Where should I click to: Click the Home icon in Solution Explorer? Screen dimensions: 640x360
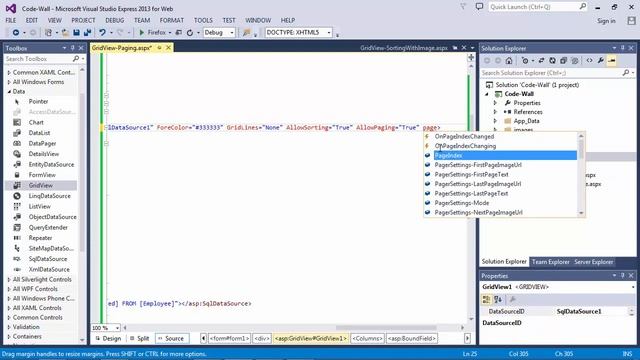tap(509, 61)
